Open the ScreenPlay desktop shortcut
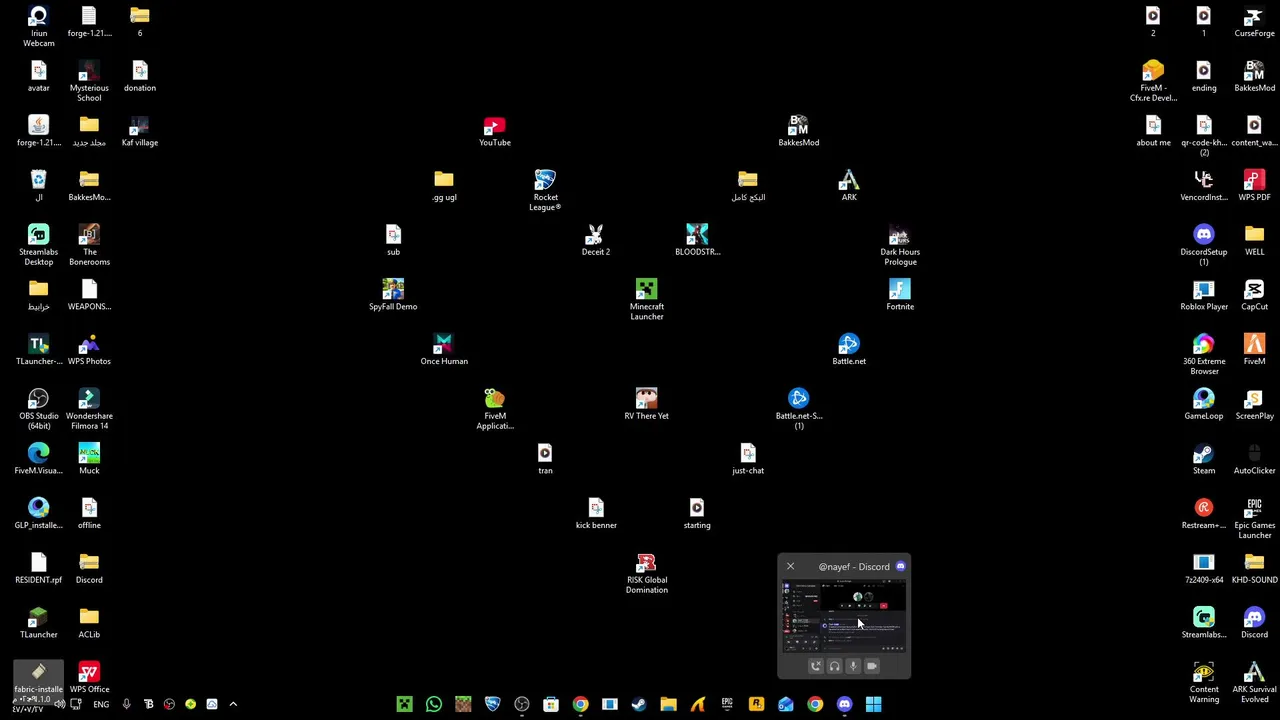Viewport: 1280px width, 720px height. point(1254,404)
